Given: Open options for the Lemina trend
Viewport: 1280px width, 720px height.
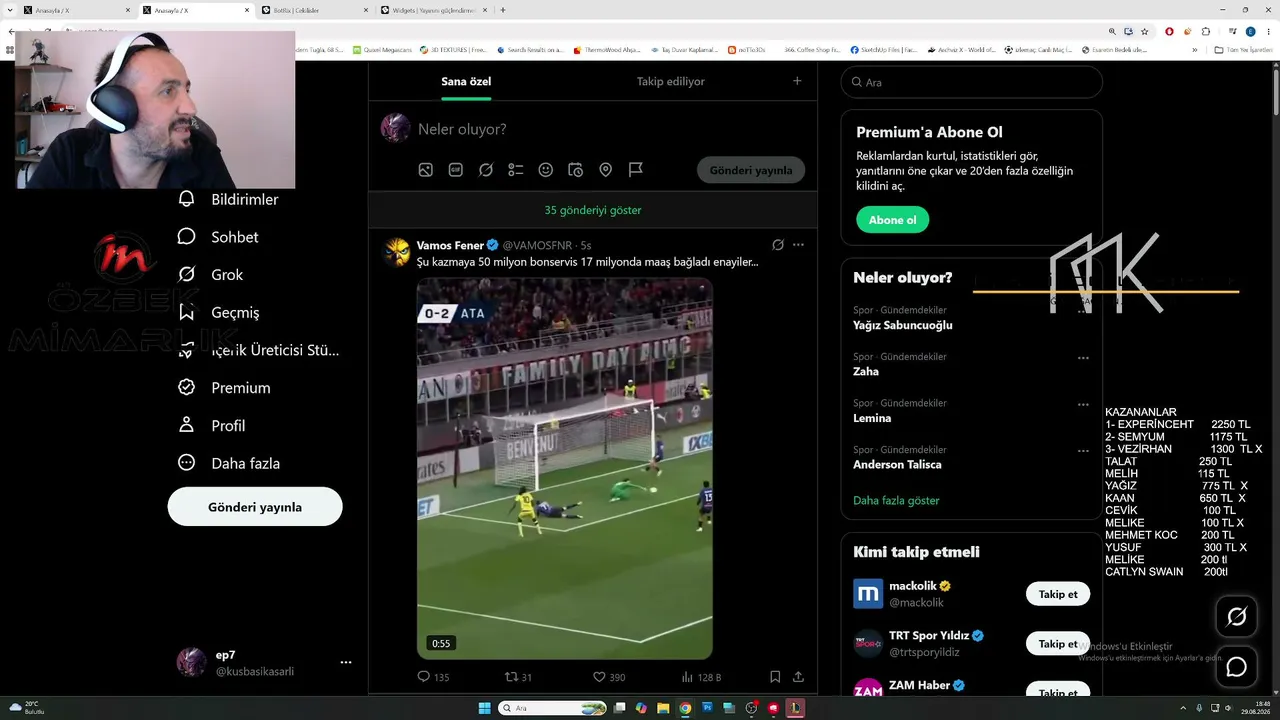Looking at the screenshot, I should [x=1083, y=405].
